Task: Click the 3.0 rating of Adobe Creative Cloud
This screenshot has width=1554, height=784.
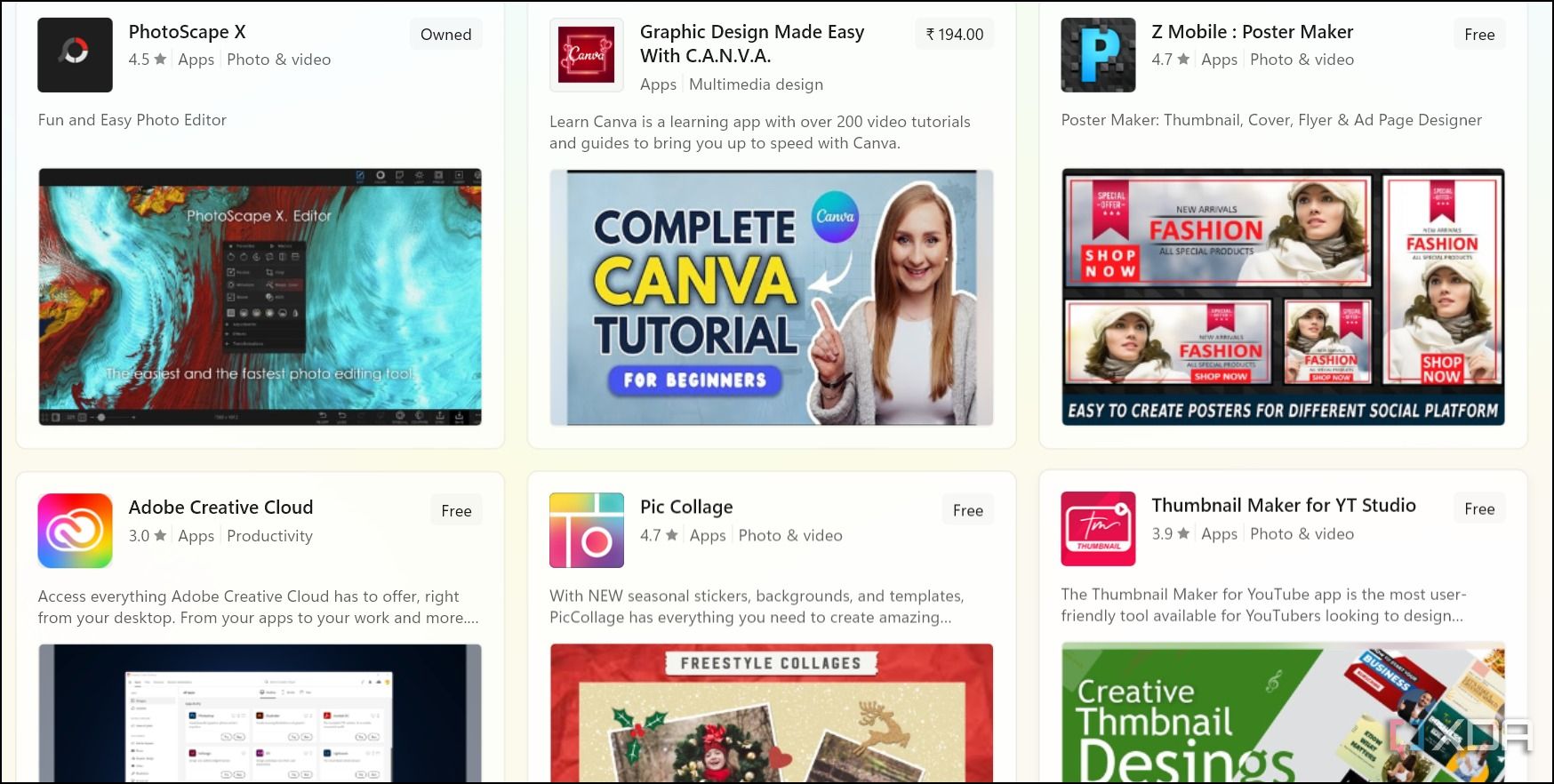Action: click(148, 536)
